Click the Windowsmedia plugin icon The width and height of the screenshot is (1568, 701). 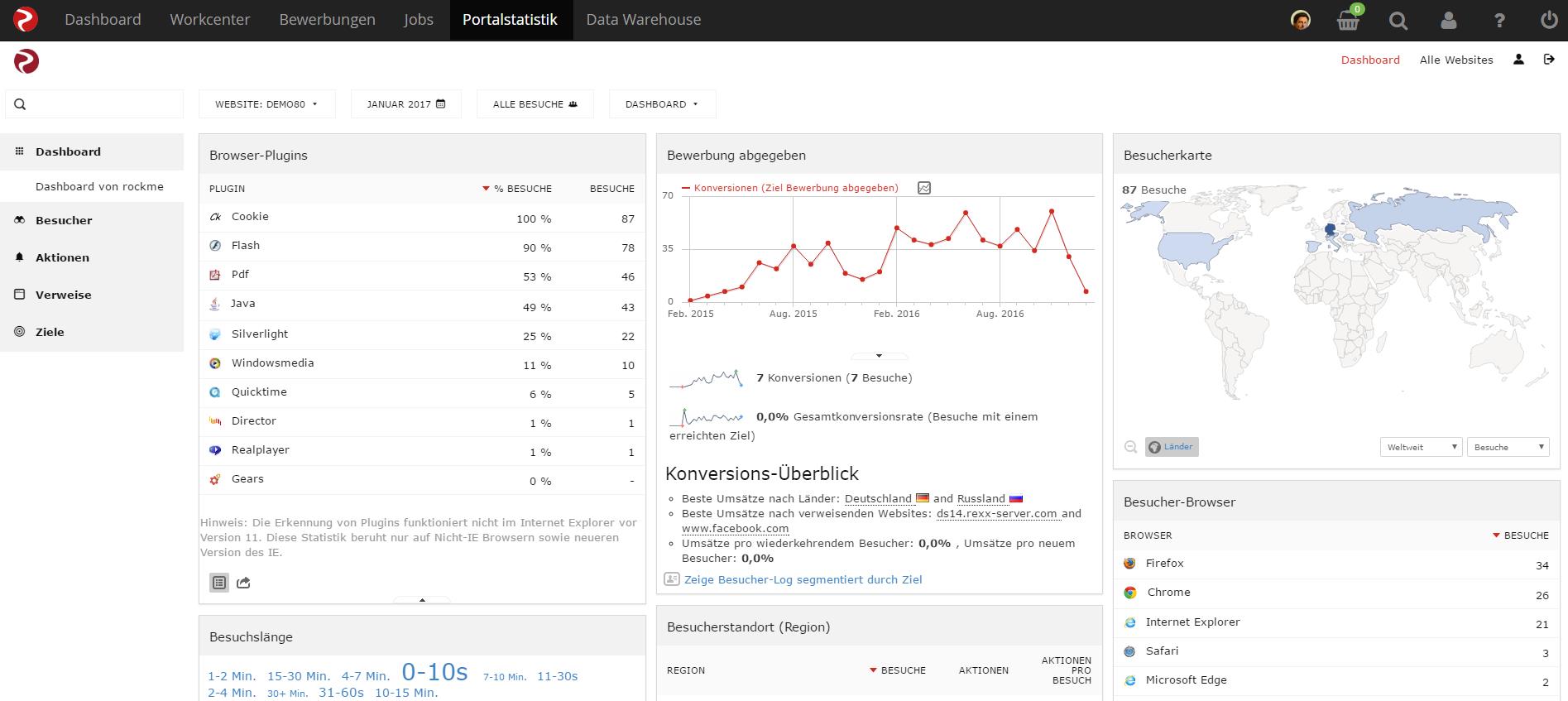tap(215, 363)
